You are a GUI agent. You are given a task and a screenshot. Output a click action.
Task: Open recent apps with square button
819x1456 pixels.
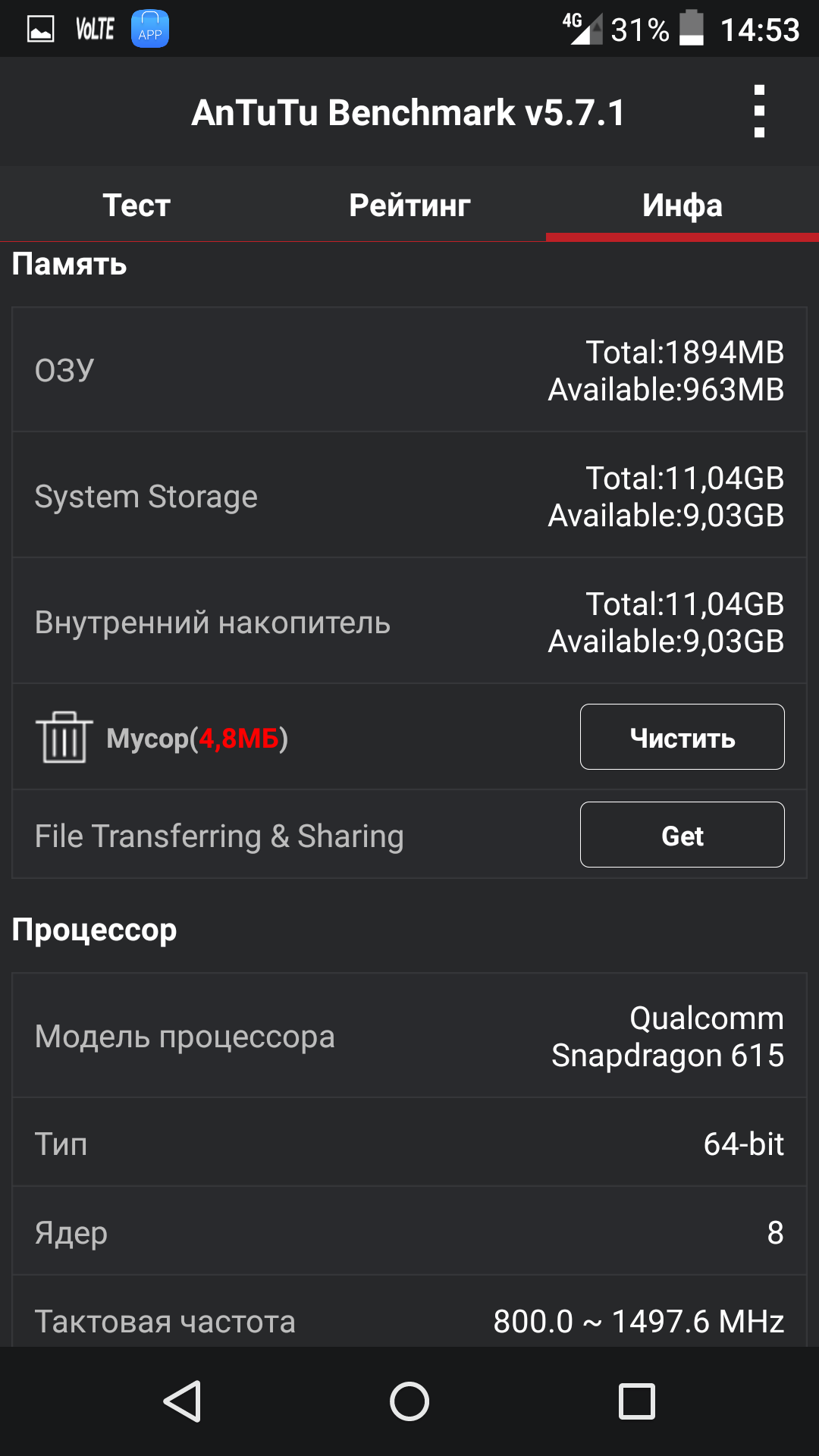(637, 1401)
